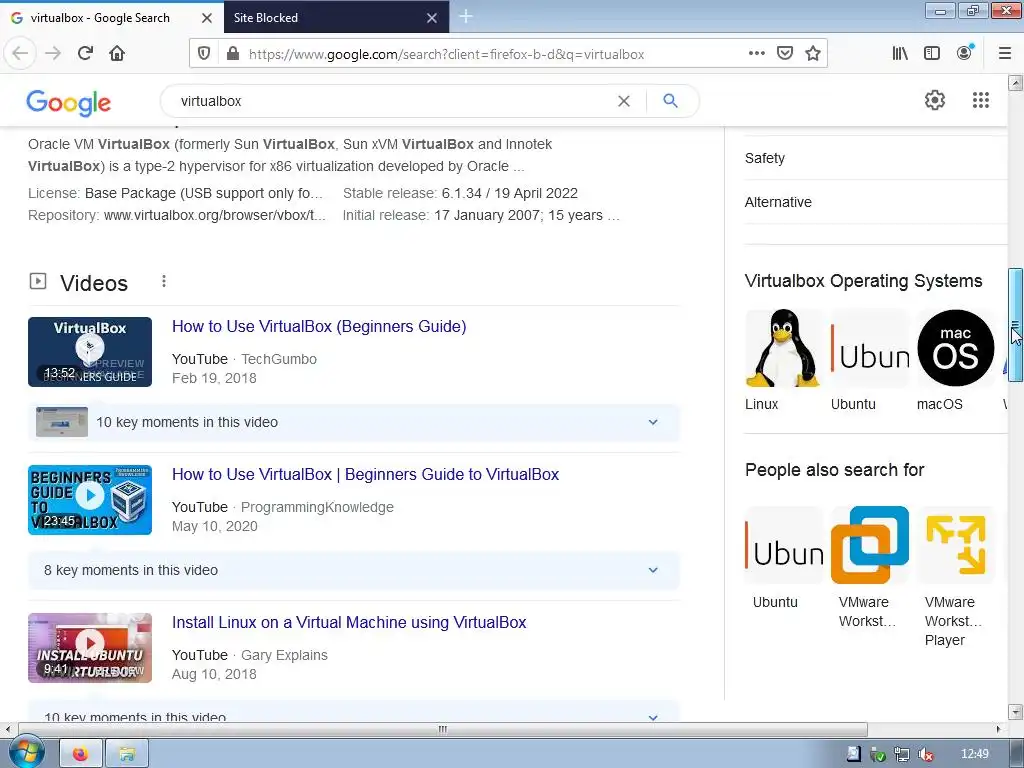Expand 10 key moments for TechGumbo video

(x=354, y=423)
